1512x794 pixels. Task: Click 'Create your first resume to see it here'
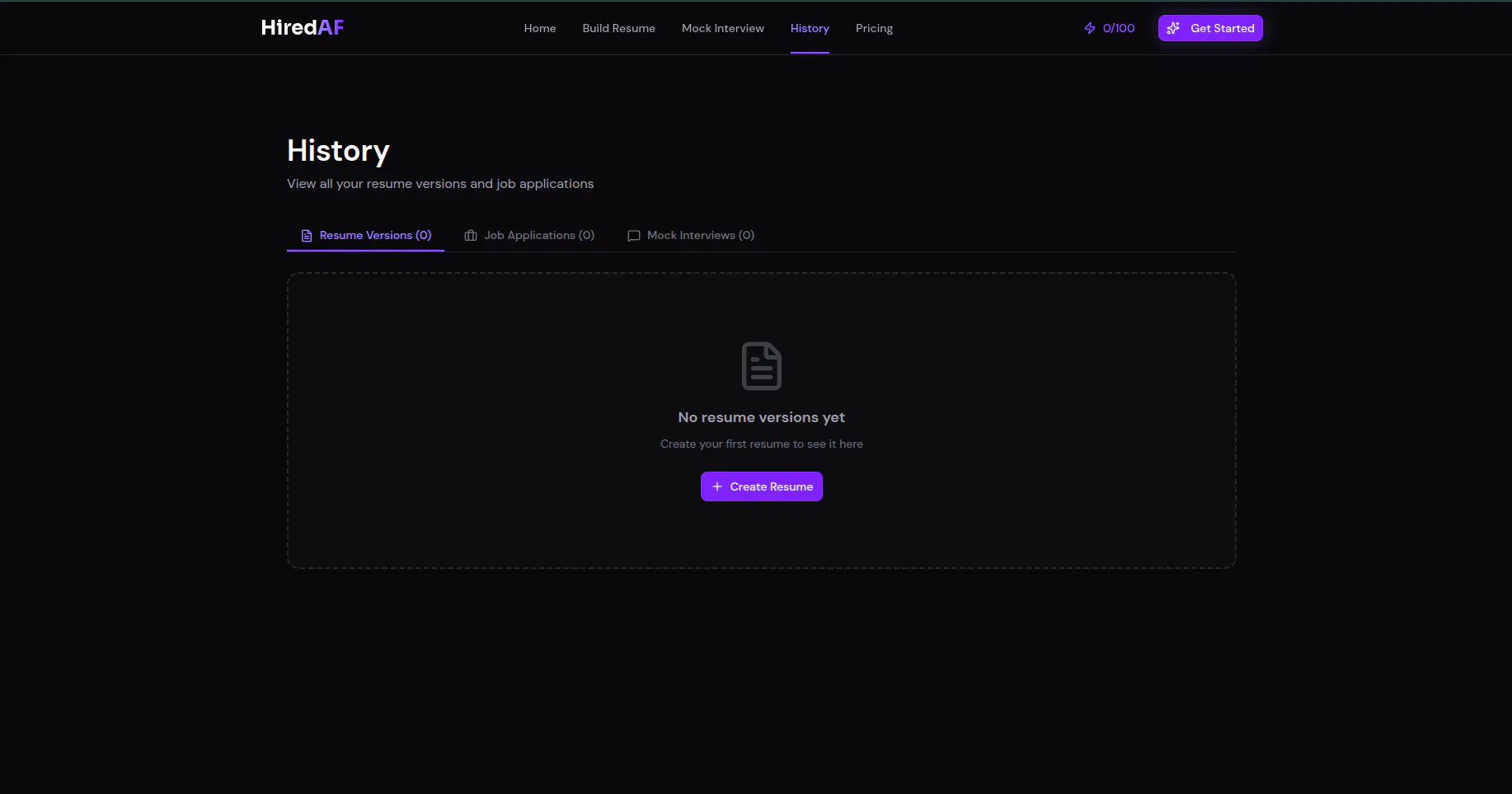coord(761,444)
